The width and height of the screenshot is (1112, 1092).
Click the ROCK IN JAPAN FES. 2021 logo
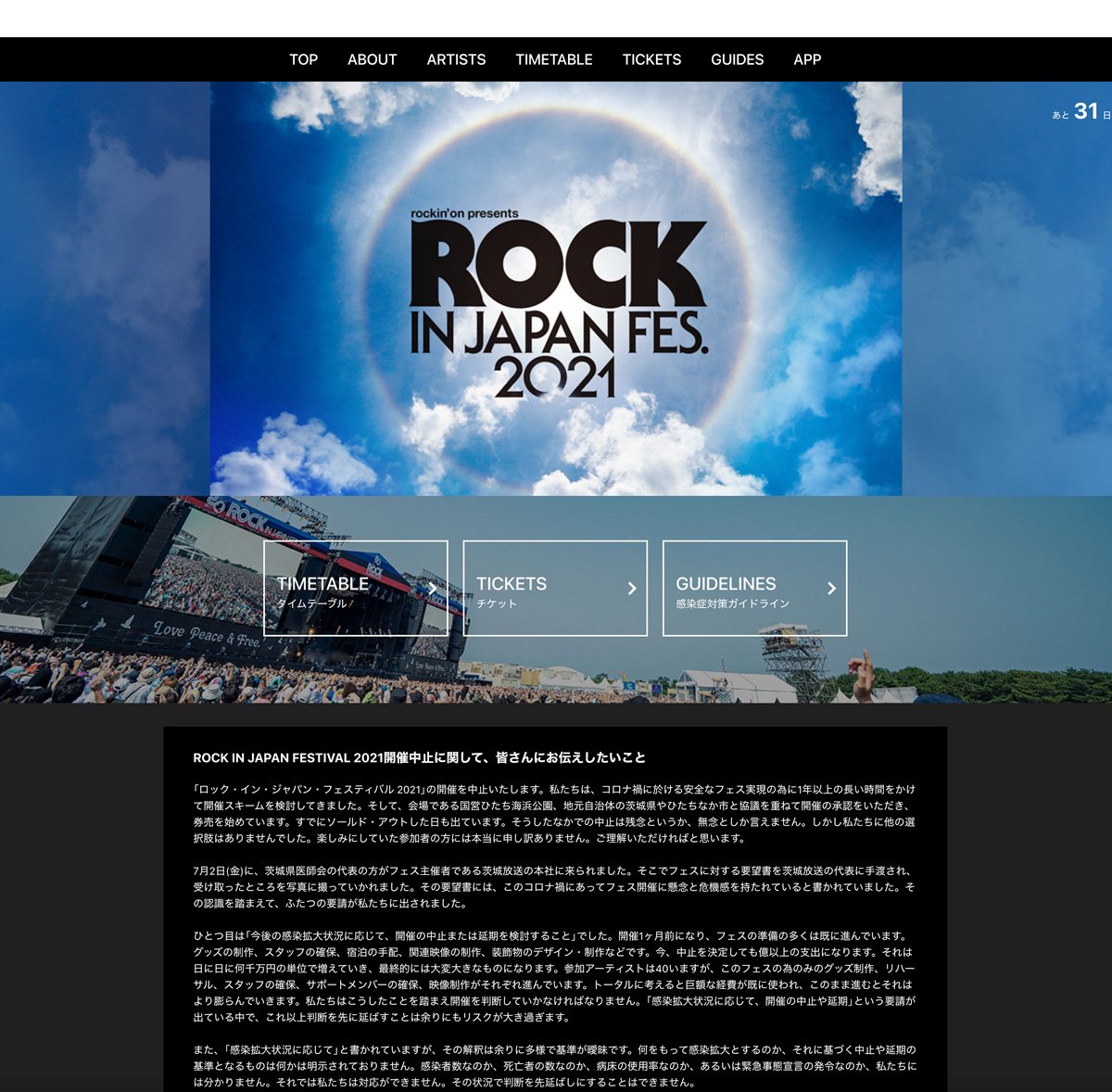coord(558,304)
